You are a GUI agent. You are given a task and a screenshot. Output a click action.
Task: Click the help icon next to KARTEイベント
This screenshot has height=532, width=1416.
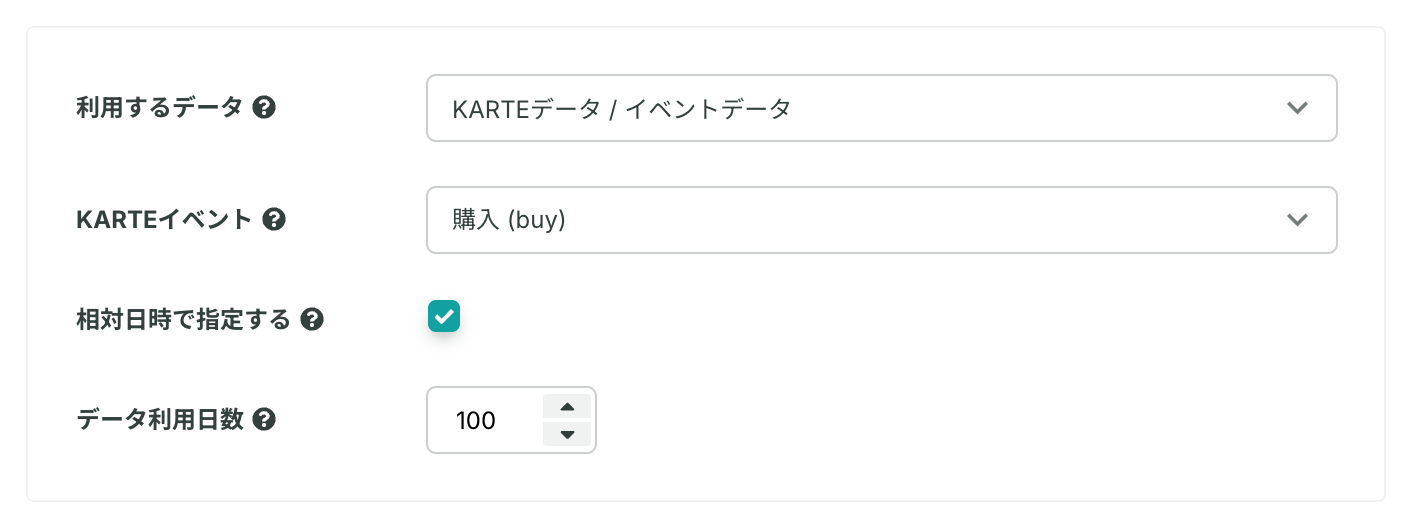point(274,219)
